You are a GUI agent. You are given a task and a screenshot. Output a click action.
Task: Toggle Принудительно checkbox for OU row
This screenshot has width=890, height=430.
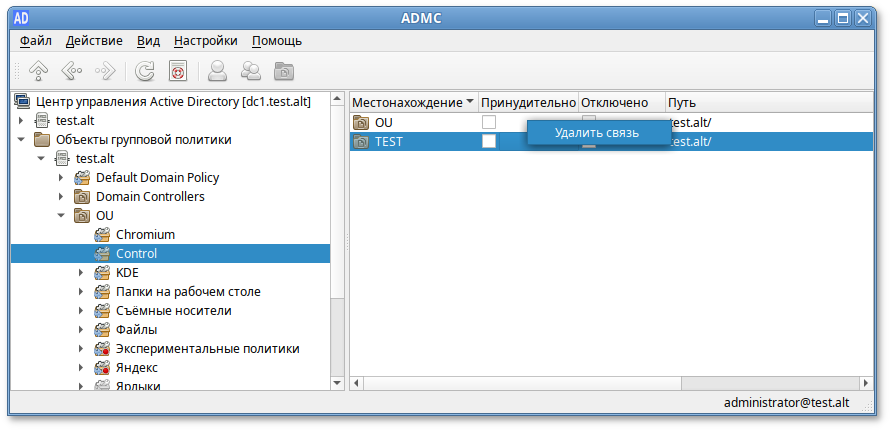(489, 123)
